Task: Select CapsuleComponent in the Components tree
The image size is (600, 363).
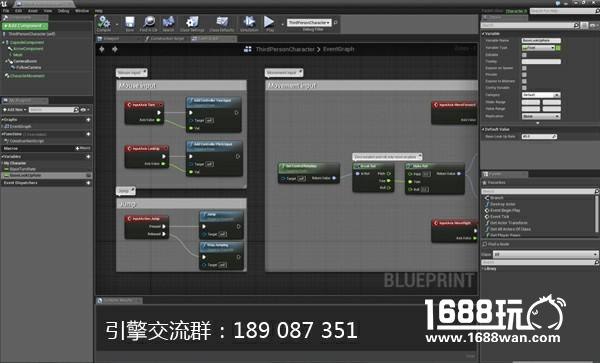Action: [x=27, y=42]
